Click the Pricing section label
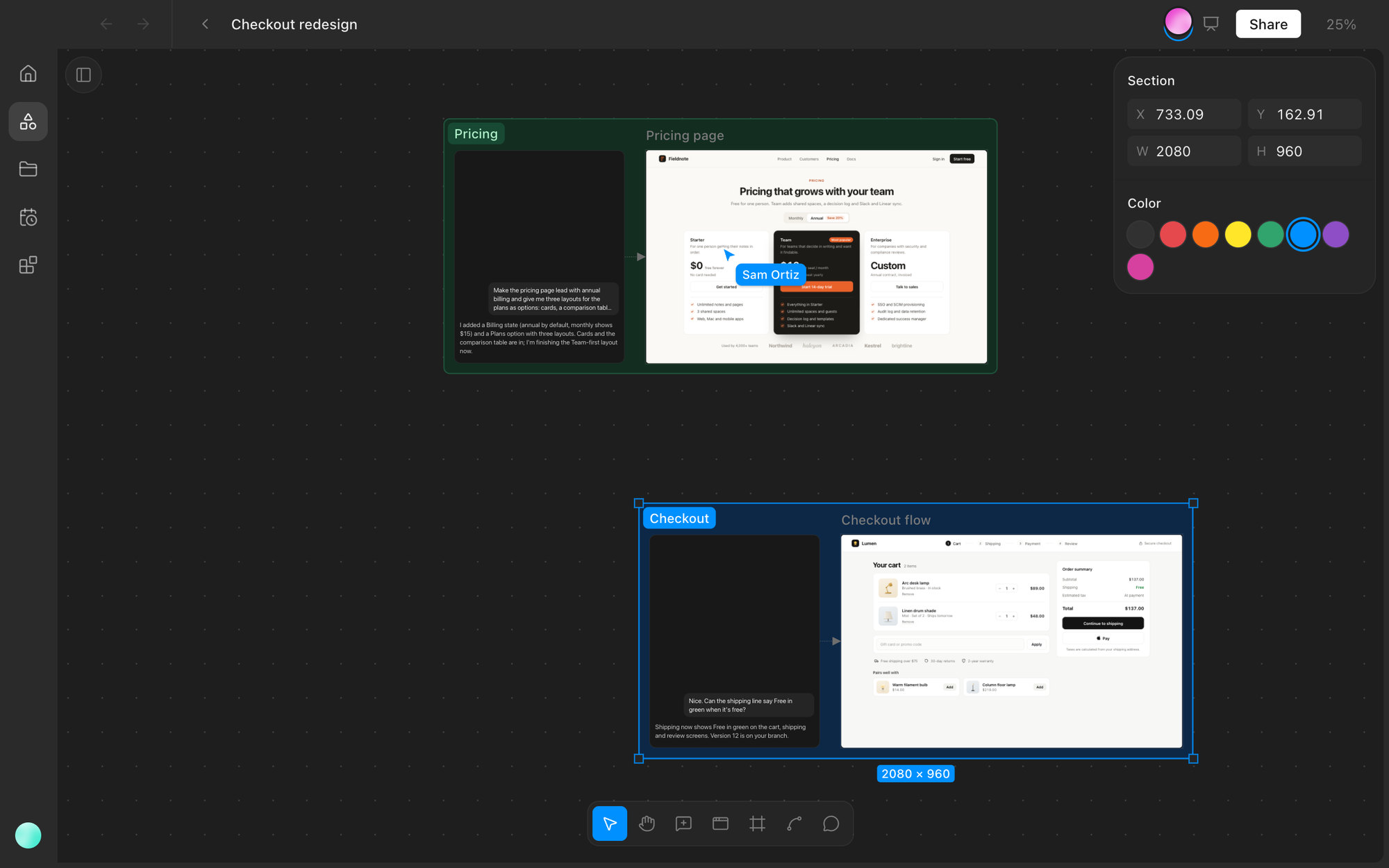Screen dimensions: 1389x868 (476, 134)
